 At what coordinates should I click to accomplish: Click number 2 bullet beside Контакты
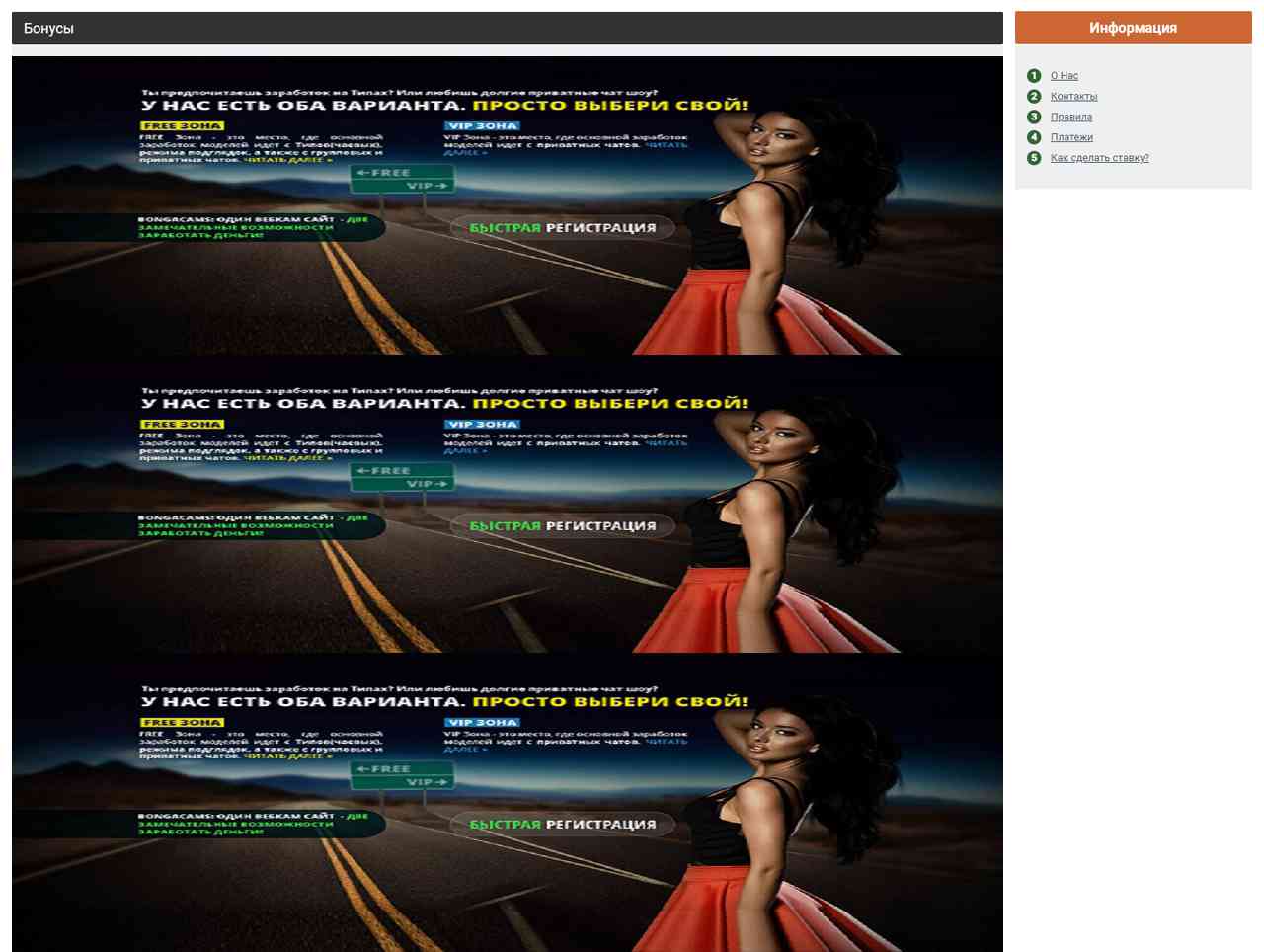pyautogui.click(x=1034, y=97)
